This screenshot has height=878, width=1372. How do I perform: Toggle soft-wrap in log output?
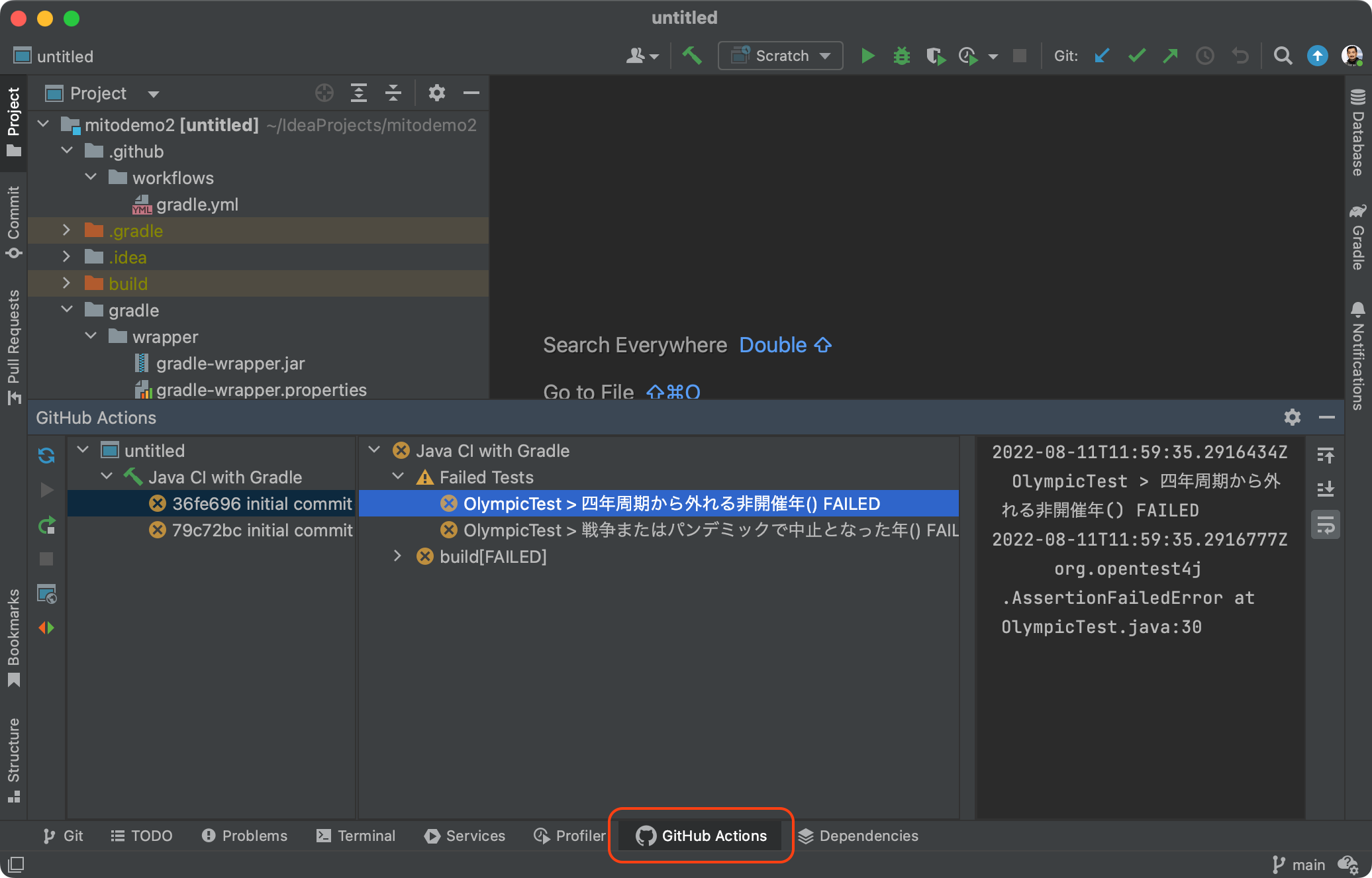click(x=1326, y=525)
